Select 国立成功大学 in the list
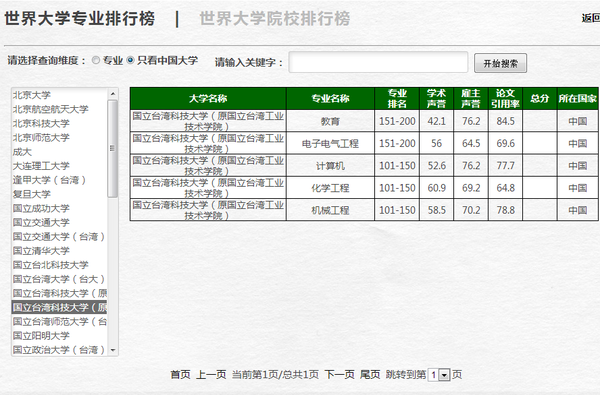600x395 pixels. (x=41, y=208)
